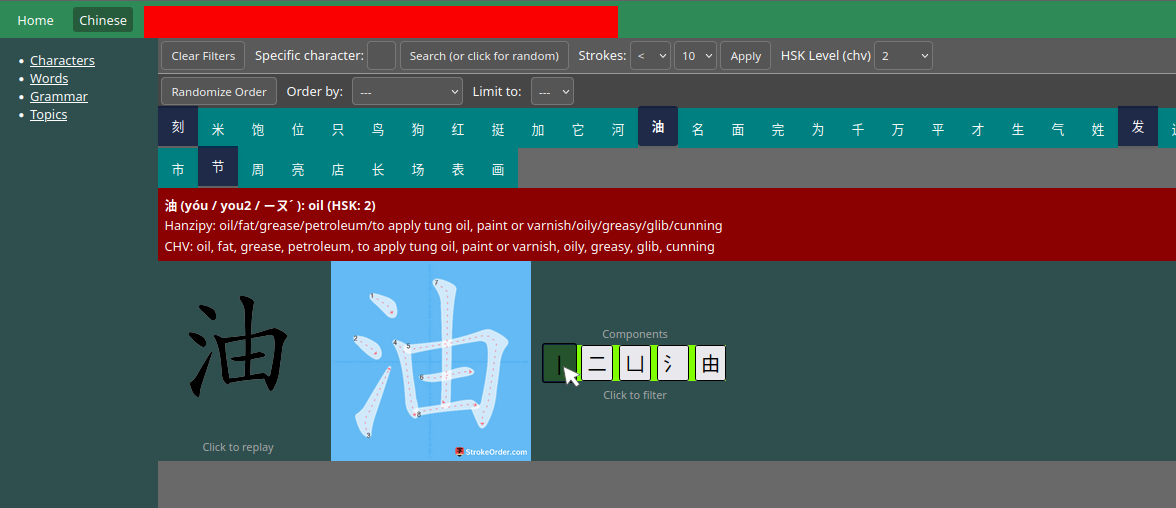Open the Home tab in navbar

point(35,20)
